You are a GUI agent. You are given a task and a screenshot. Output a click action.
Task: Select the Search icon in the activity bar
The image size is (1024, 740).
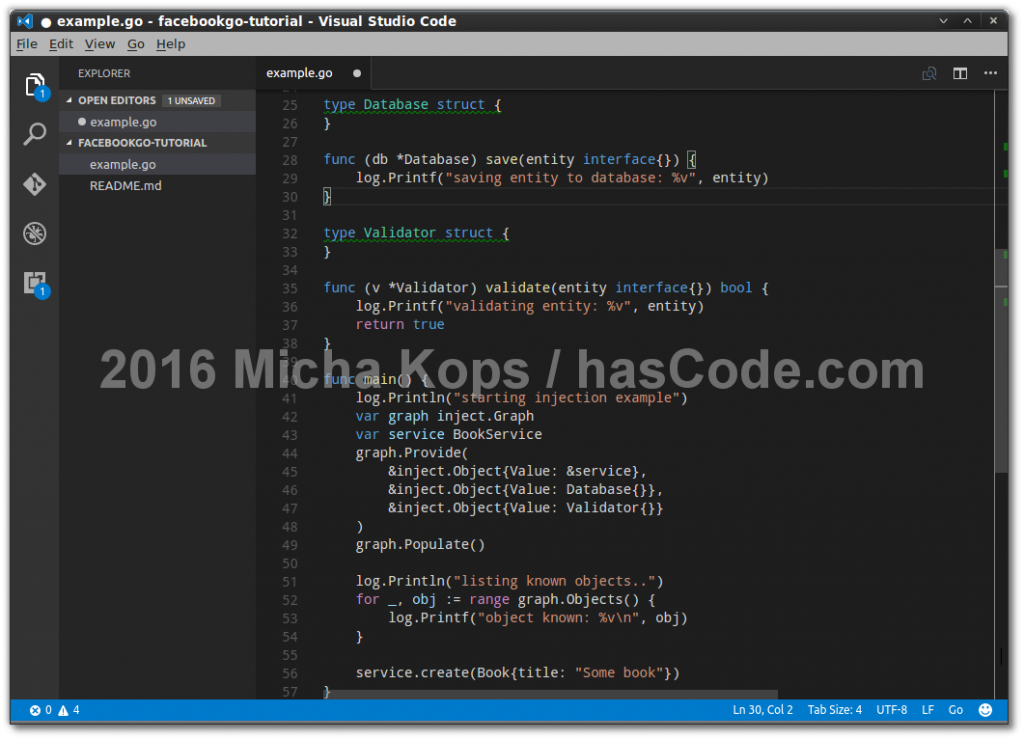[33, 133]
